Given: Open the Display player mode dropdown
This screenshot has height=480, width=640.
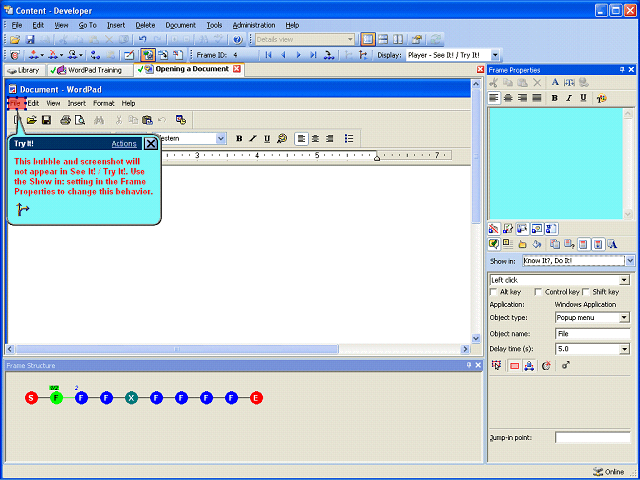Looking at the screenshot, I should pyautogui.click(x=495, y=55).
